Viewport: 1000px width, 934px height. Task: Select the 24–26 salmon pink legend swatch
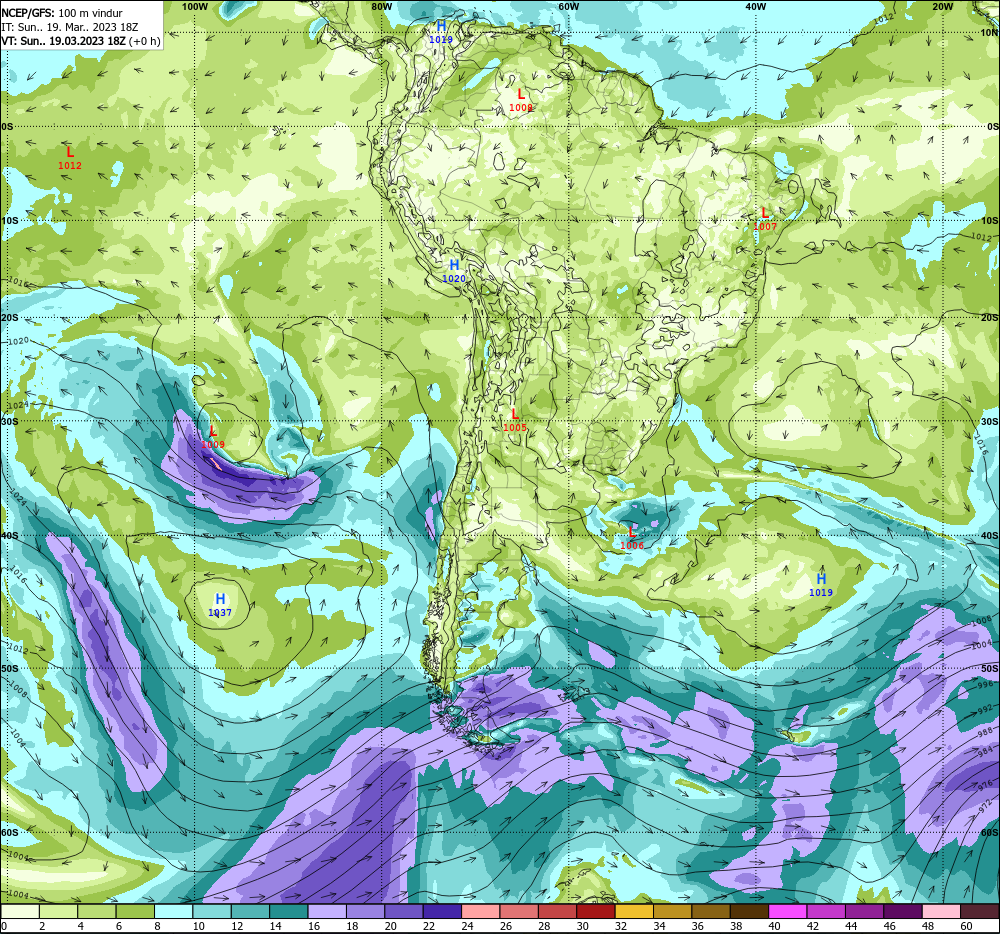[x=481, y=912]
